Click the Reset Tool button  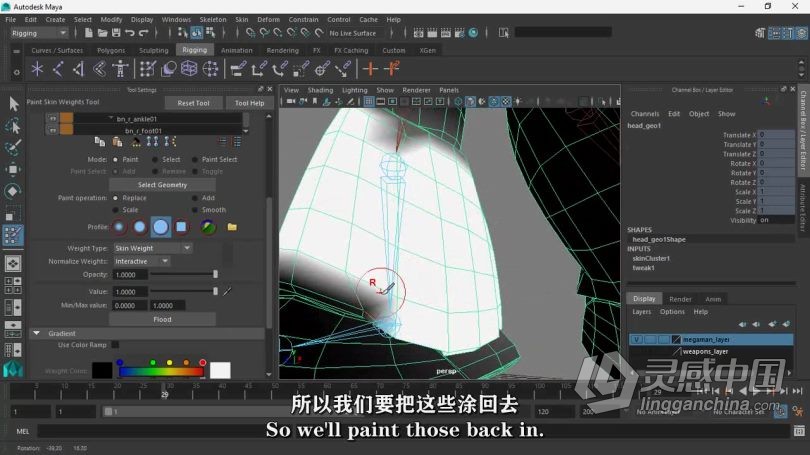(x=193, y=103)
